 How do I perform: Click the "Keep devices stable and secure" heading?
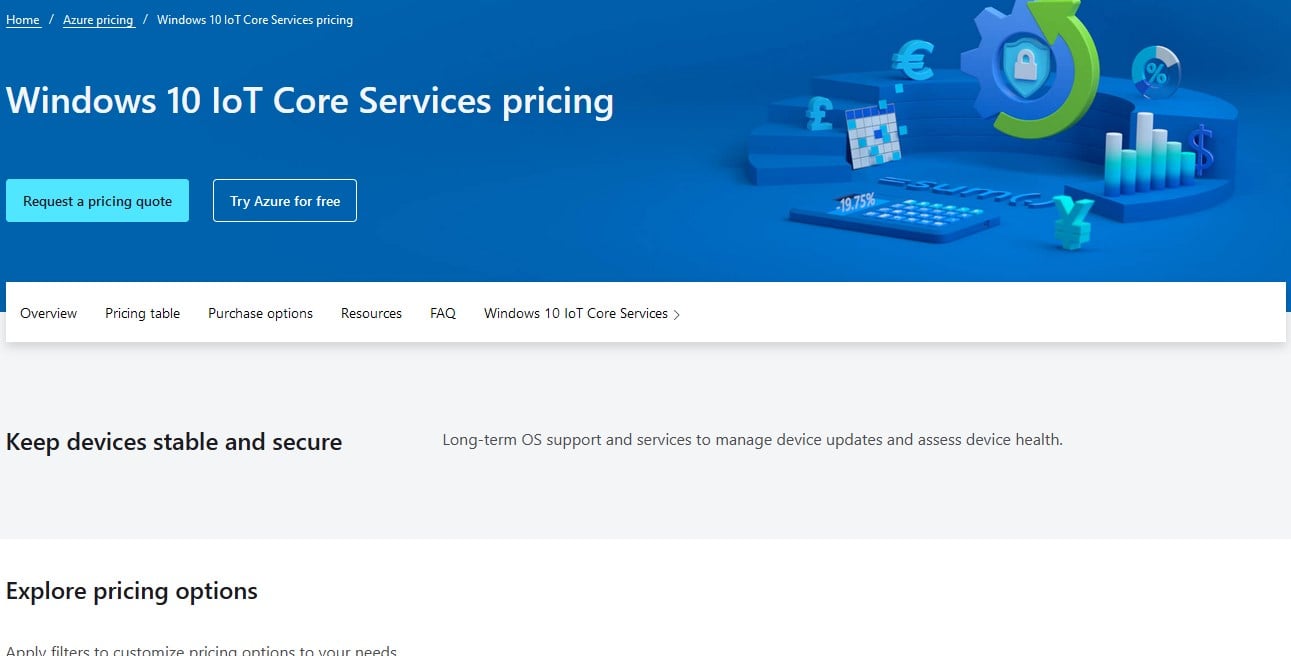174,442
